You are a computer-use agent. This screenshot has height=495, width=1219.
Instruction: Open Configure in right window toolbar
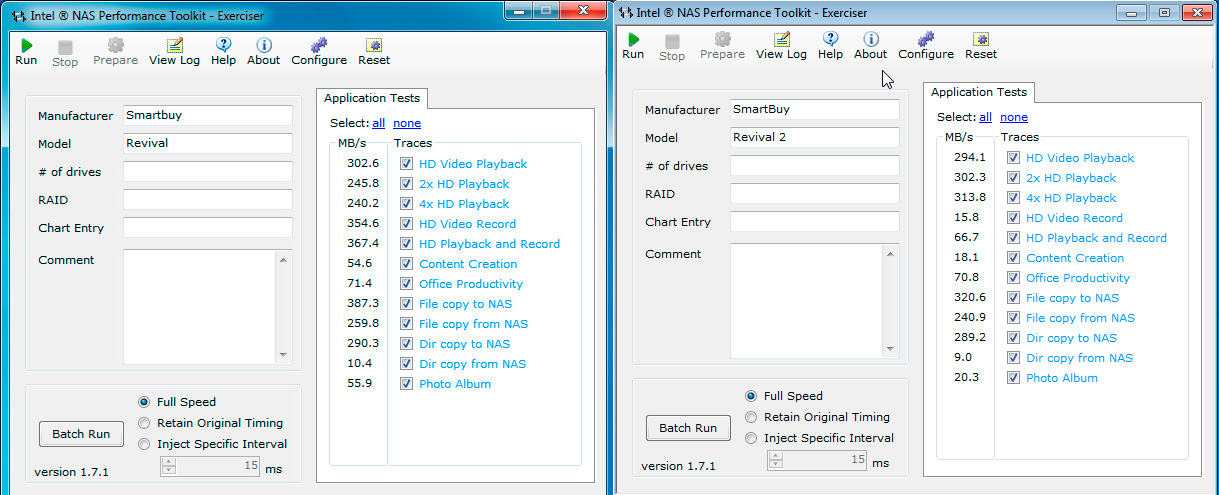click(926, 46)
